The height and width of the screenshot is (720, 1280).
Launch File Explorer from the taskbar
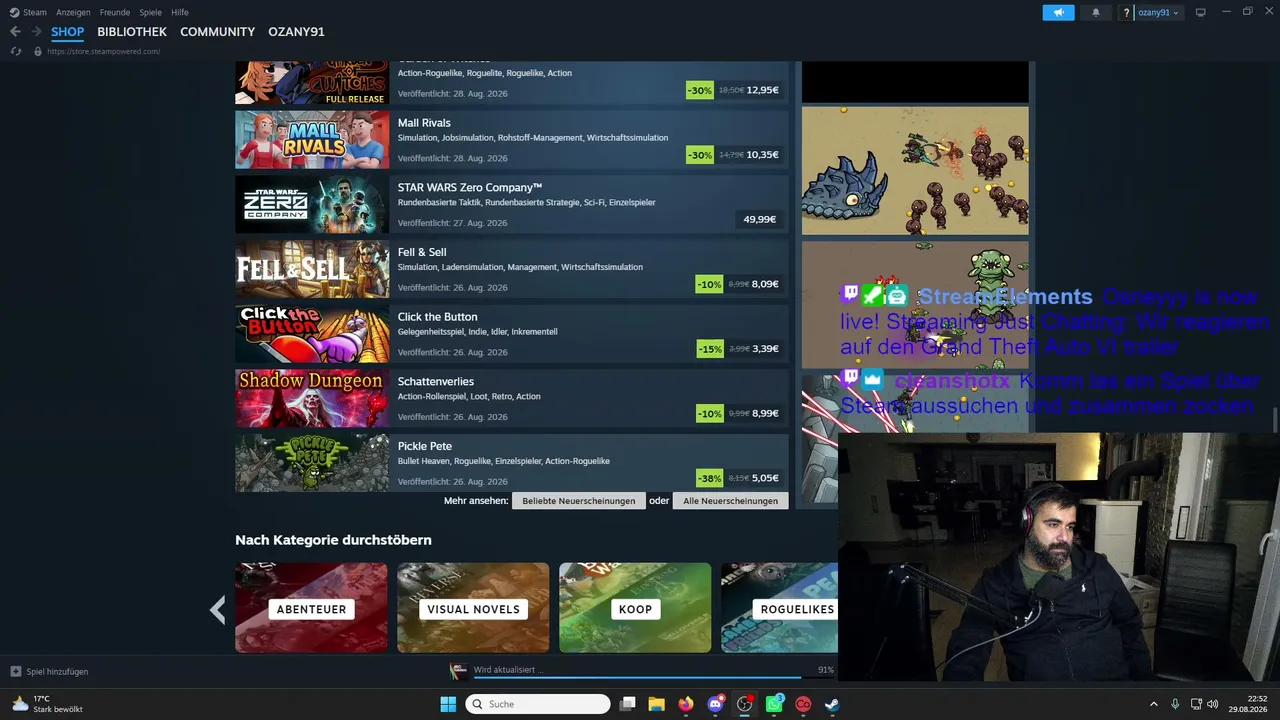[657, 704]
